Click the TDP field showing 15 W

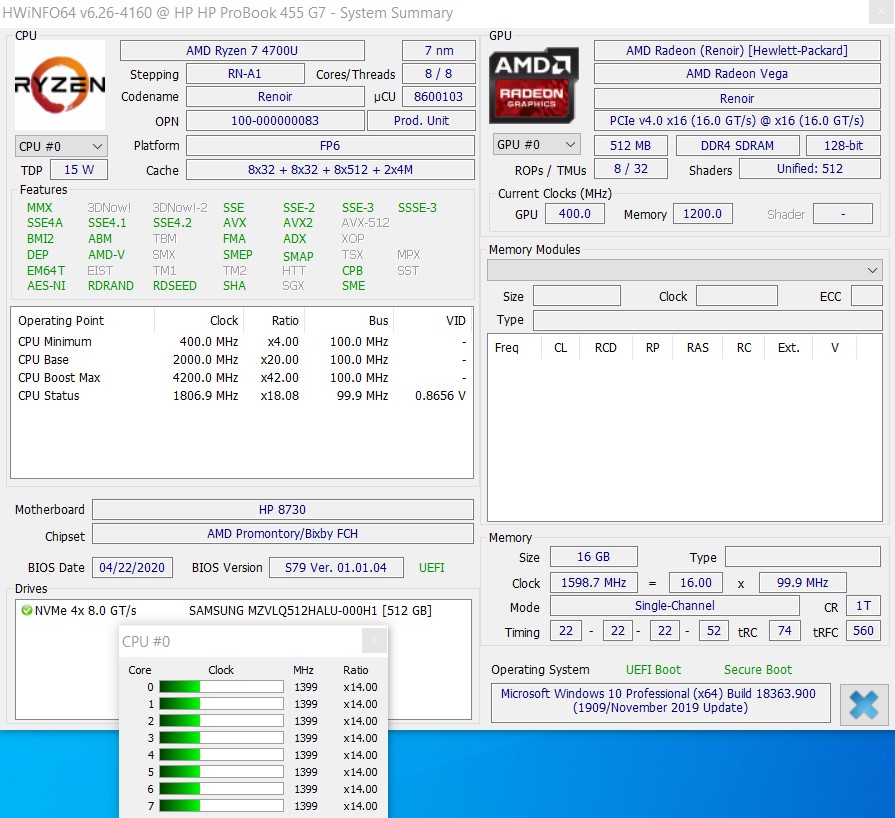click(79, 170)
